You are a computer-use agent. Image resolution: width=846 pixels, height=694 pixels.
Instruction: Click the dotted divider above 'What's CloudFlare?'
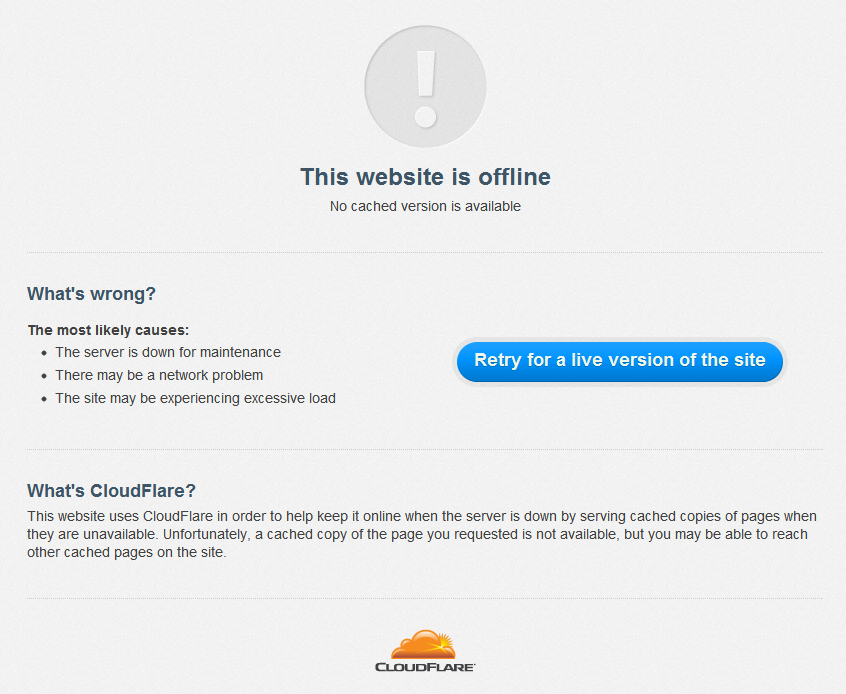point(425,449)
